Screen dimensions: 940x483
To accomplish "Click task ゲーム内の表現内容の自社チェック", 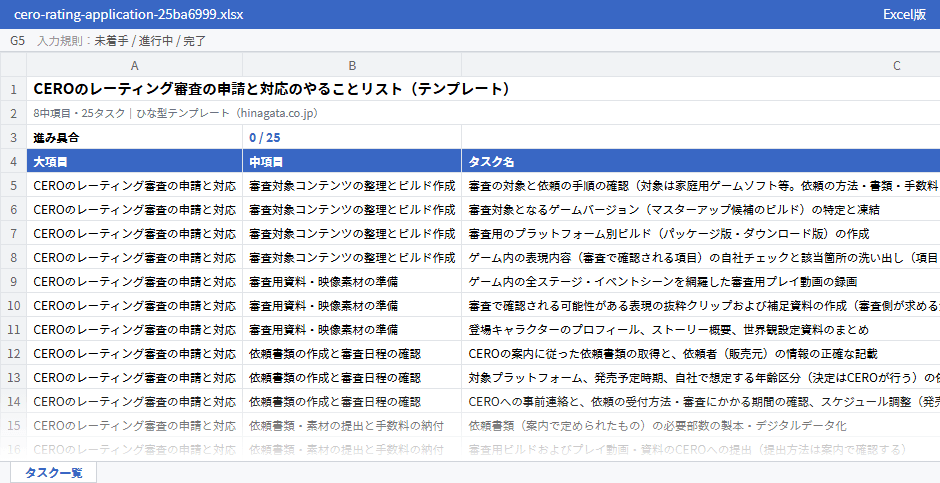I will pyautogui.click(x=701, y=257).
